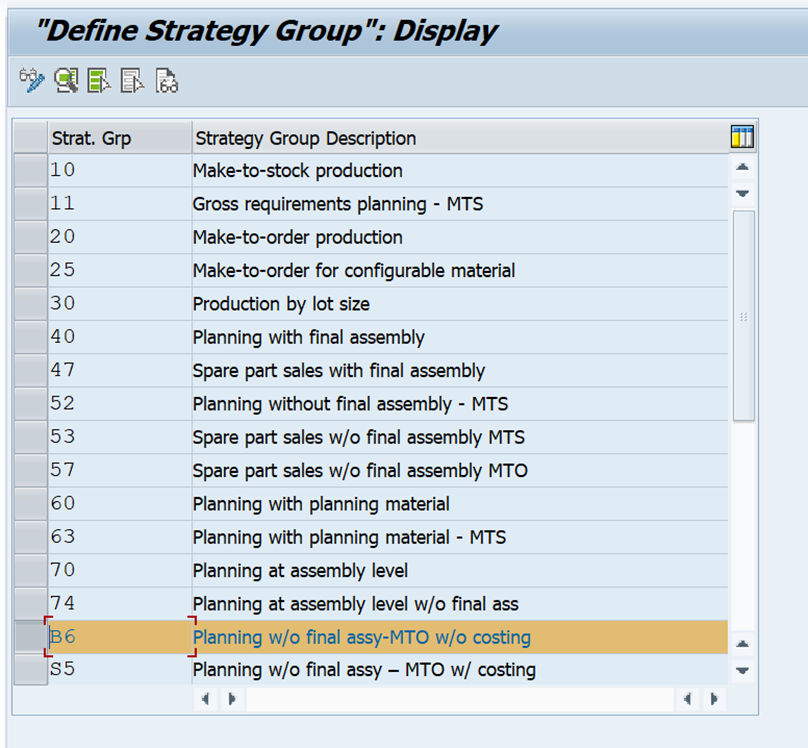The image size is (808, 748).
Task: Click the scroll-down arrow below the upper up arrow
Action: (x=743, y=194)
